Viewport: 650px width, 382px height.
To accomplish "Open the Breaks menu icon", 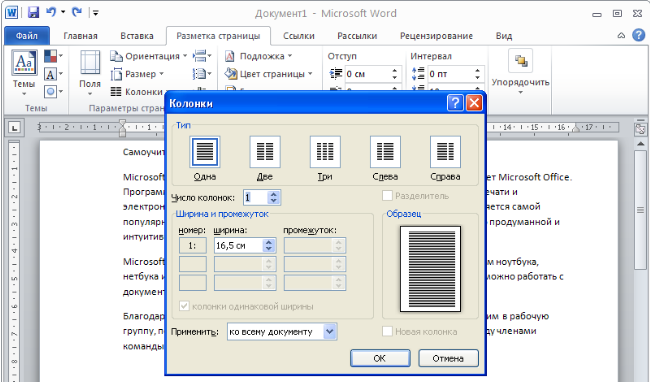I will [202, 56].
